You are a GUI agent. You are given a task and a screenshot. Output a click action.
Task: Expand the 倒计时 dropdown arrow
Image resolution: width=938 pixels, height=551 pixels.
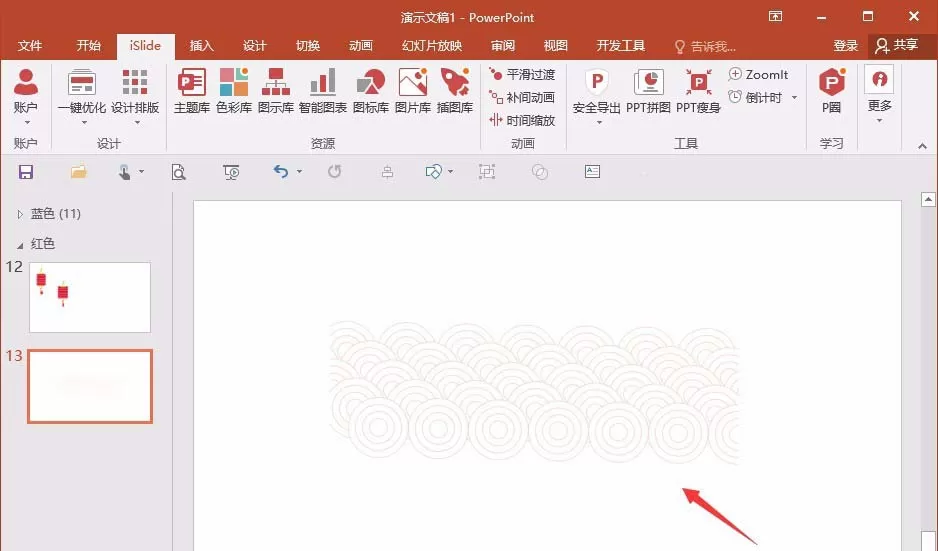point(794,98)
